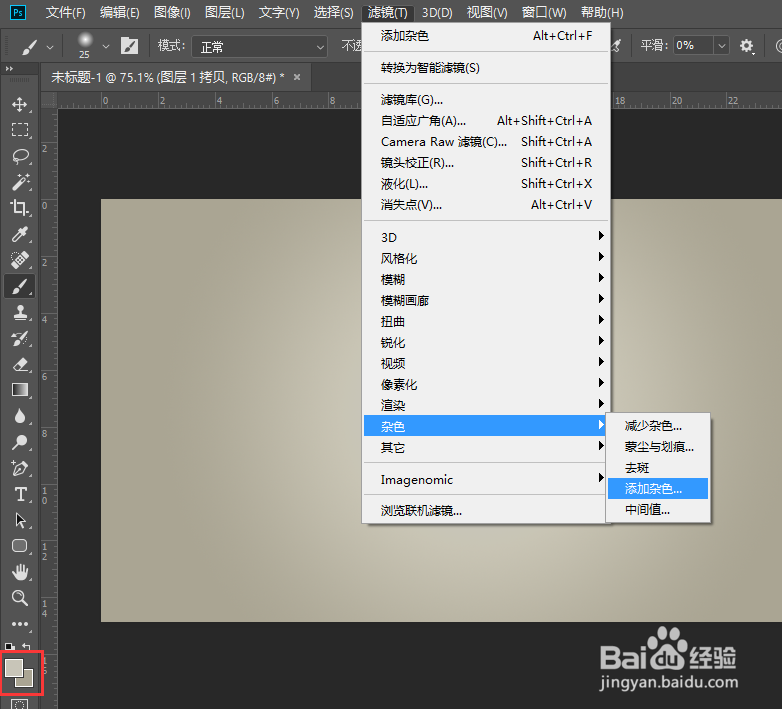This screenshot has height=709, width=782.
Task: Select the Hand tool
Action: pos(19,572)
